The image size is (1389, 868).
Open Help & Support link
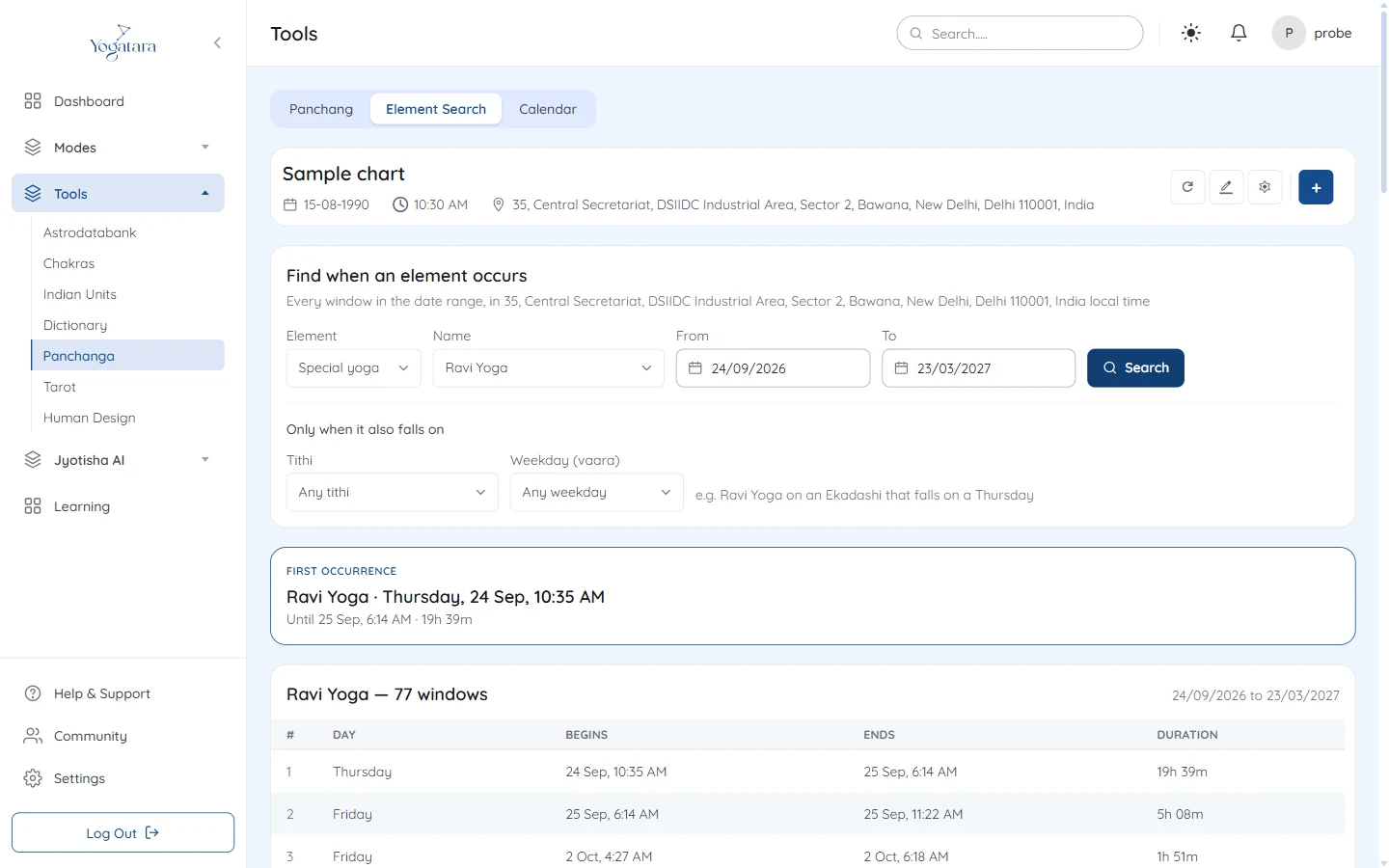(x=102, y=693)
